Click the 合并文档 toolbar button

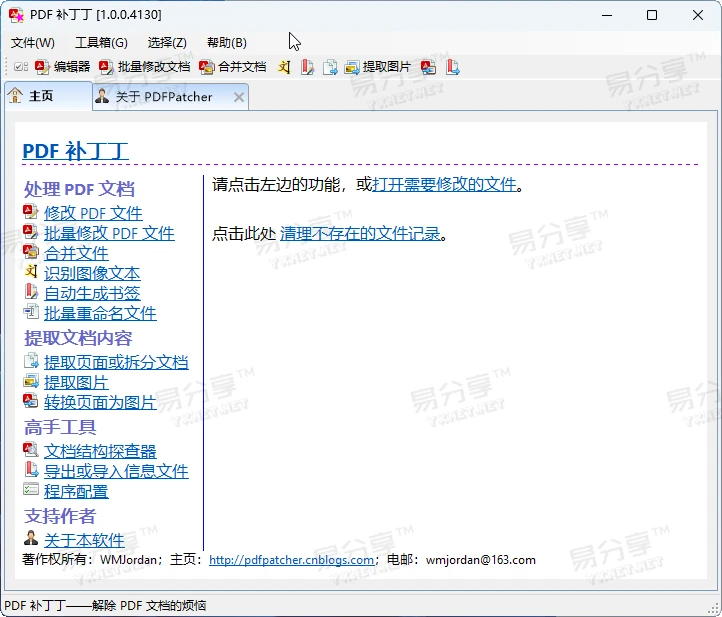point(233,67)
